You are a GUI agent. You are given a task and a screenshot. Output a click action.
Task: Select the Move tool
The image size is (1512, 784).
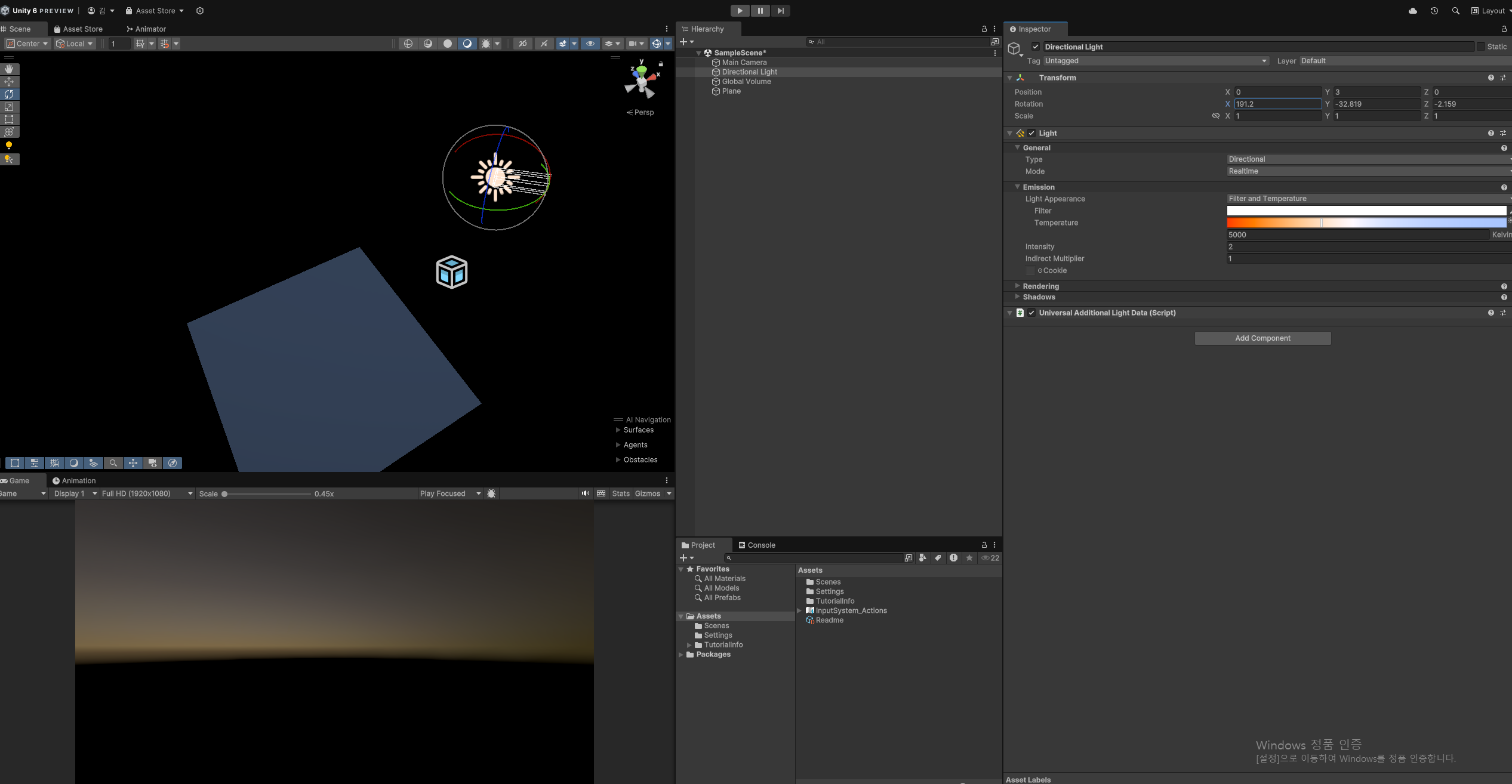click(x=9, y=82)
